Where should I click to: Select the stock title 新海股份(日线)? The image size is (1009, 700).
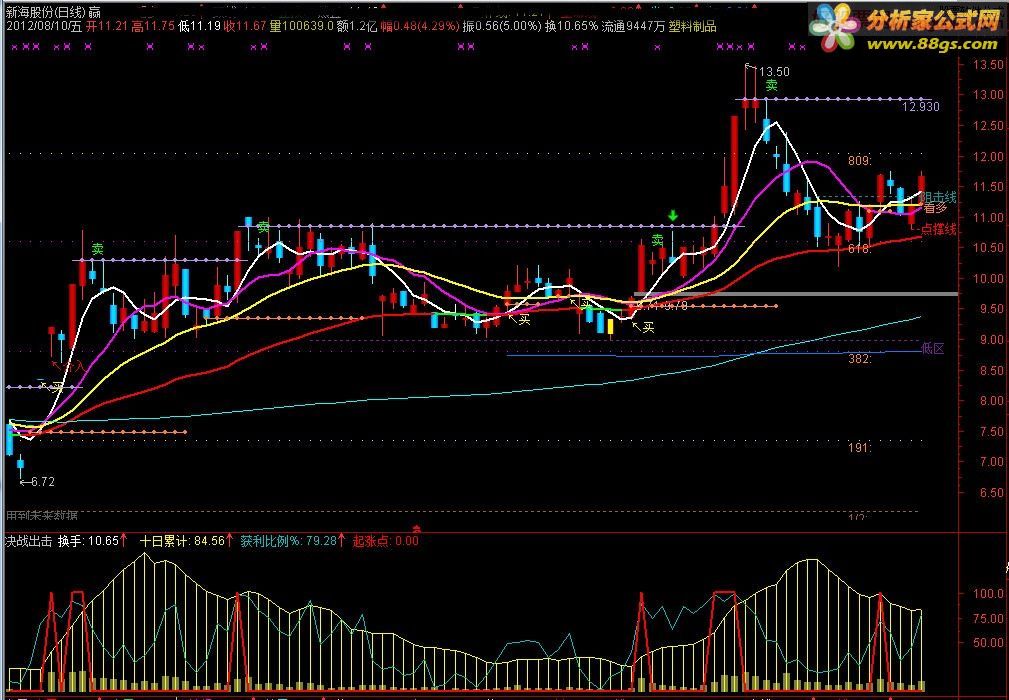[46, 12]
